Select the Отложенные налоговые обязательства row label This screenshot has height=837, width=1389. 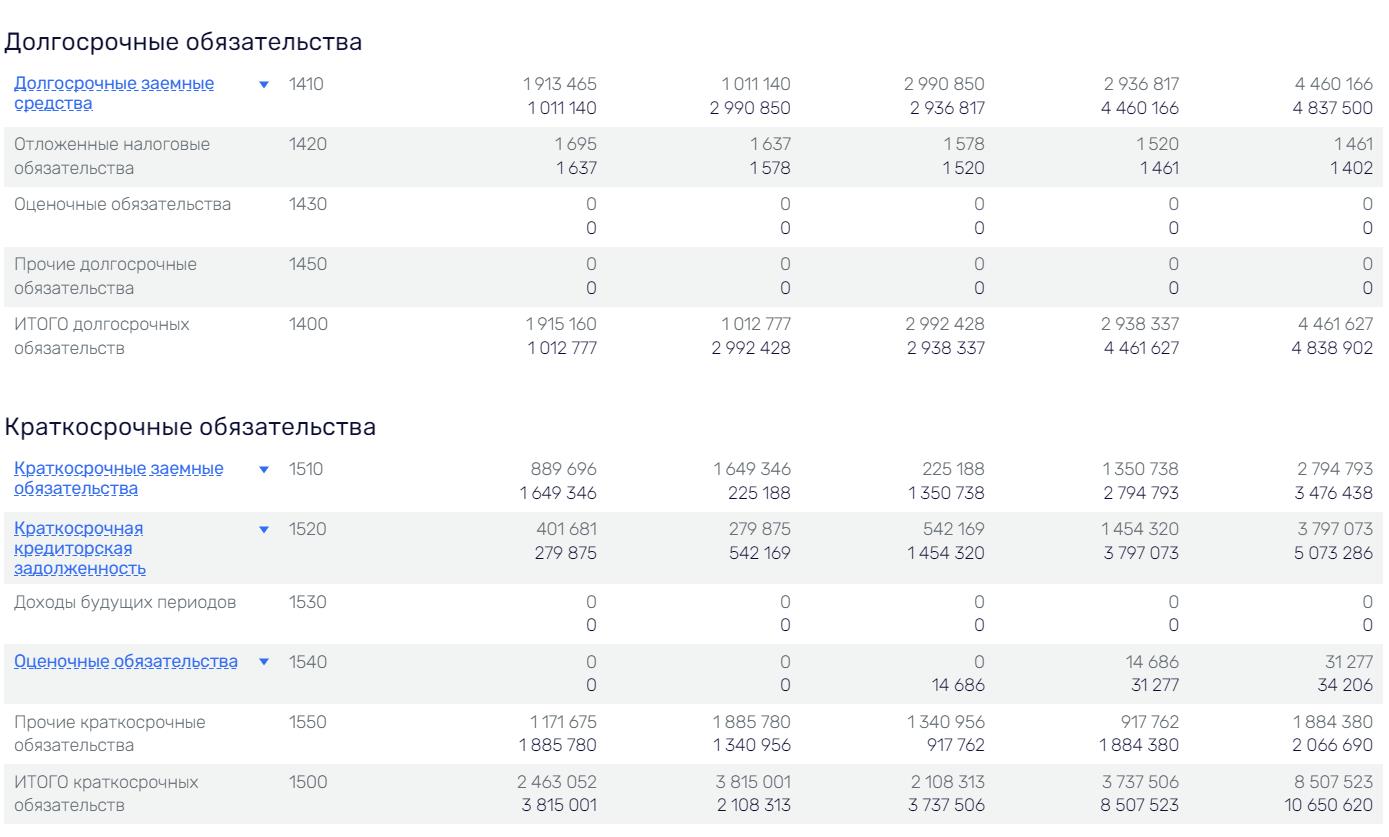112,156
